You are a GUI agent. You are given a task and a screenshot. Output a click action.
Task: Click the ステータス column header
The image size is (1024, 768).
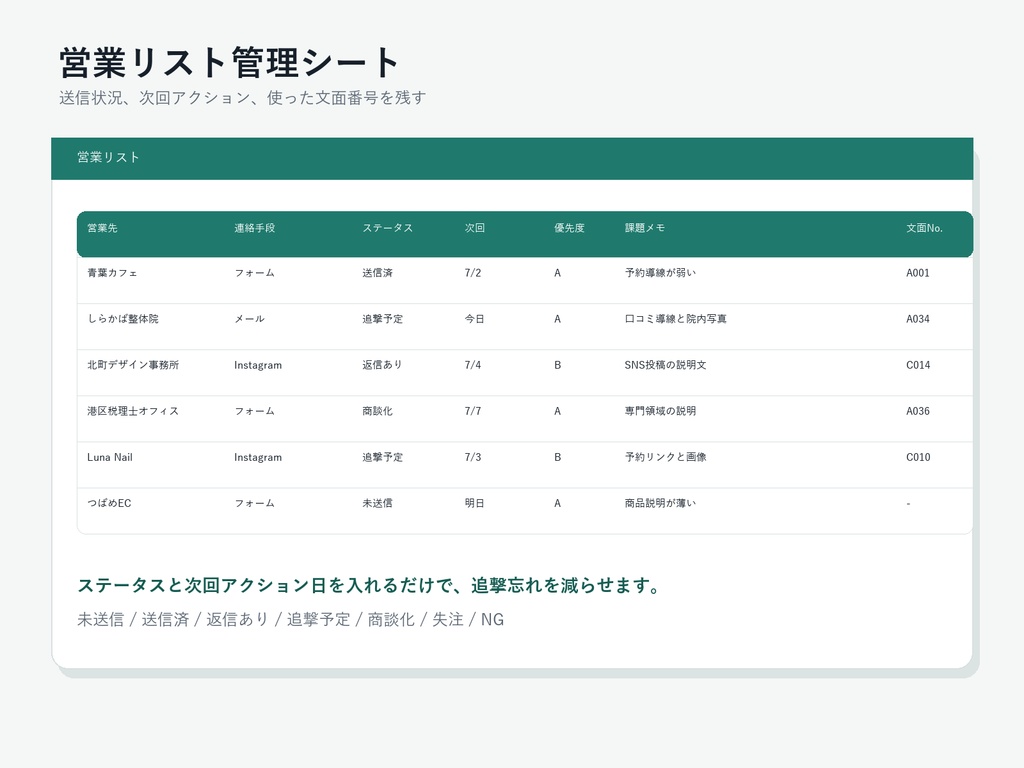tap(388, 228)
